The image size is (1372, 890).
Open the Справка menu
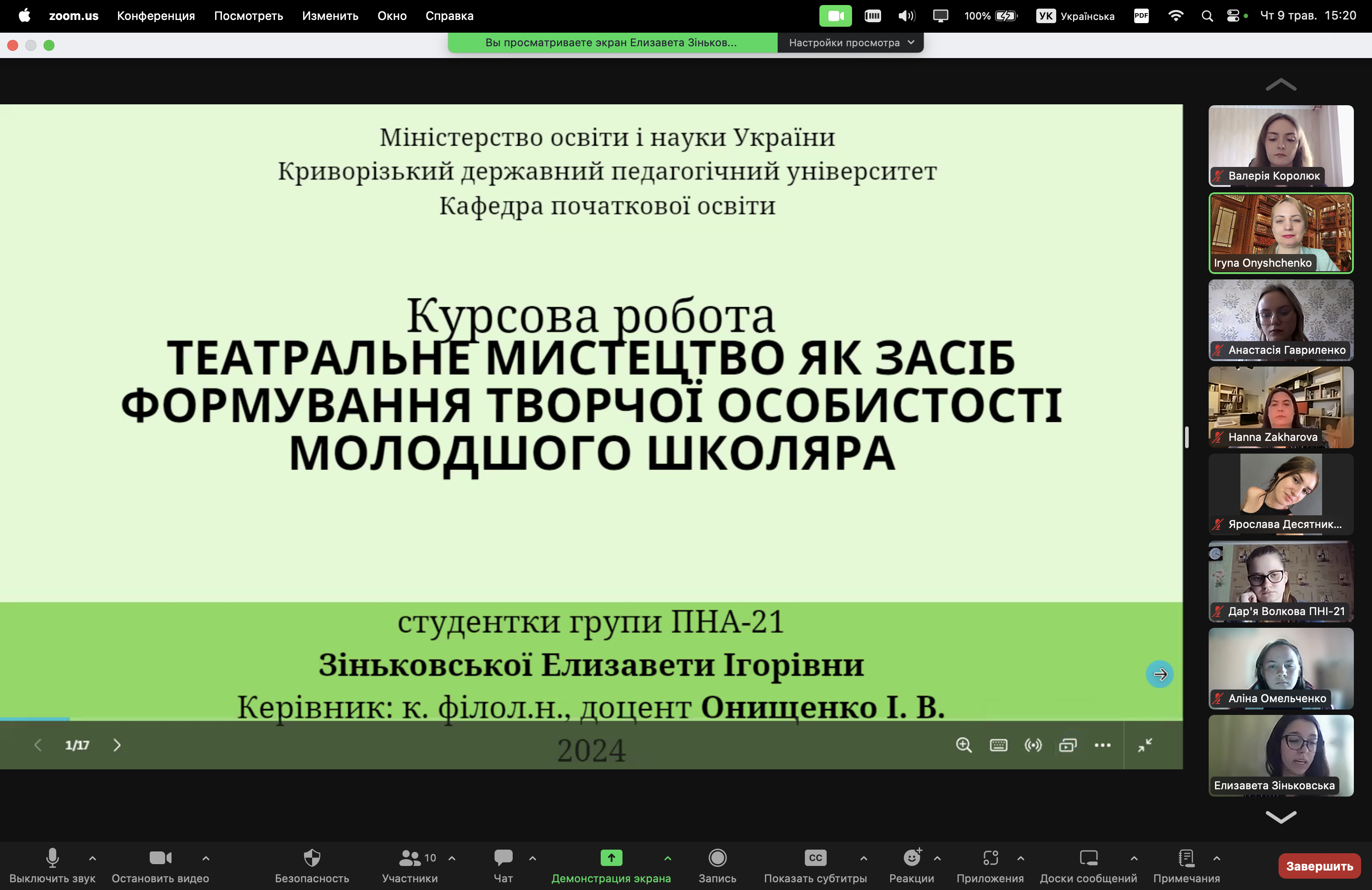[x=450, y=16]
